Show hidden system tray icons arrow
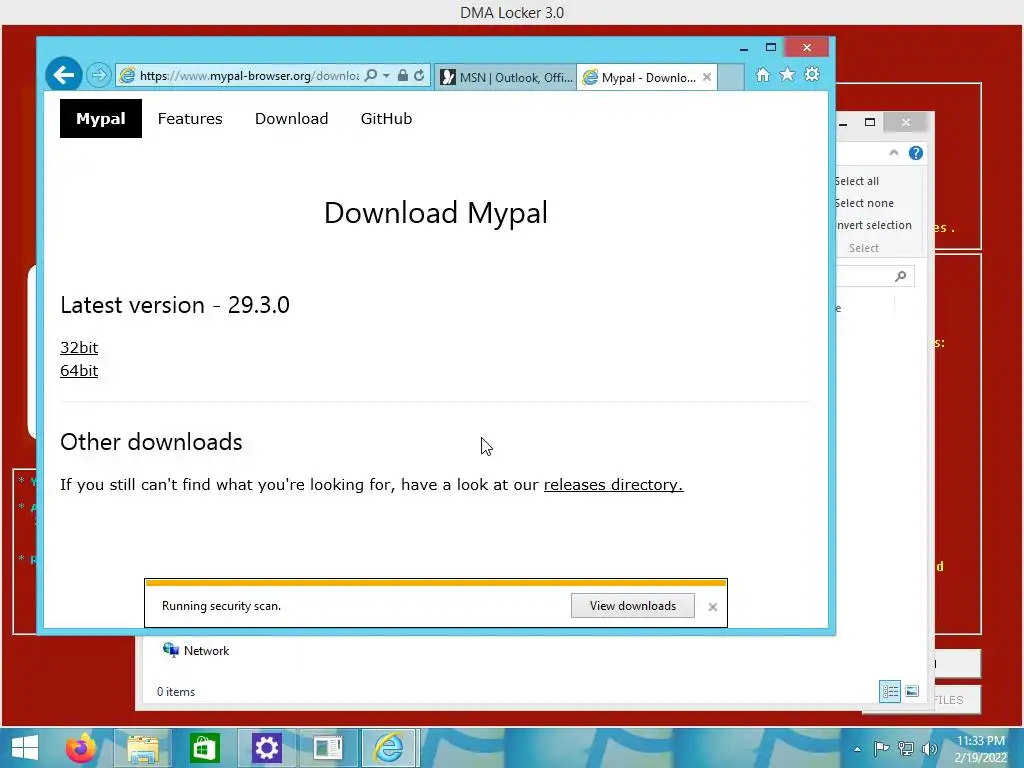The height and width of the screenshot is (768, 1024). [x=857, y=749]
